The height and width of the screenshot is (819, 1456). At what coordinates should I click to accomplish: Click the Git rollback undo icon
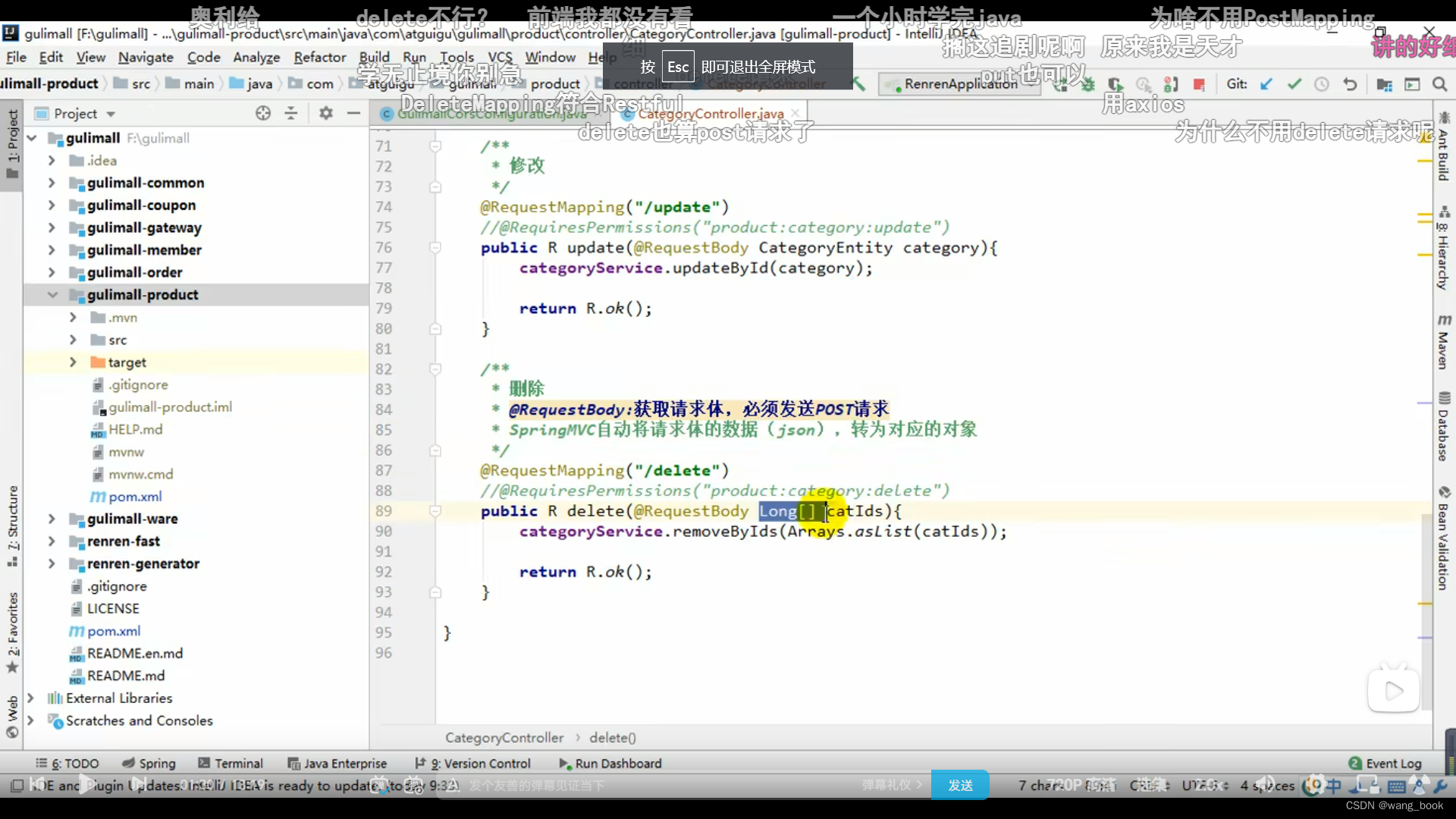click(x=1350, y=84)
